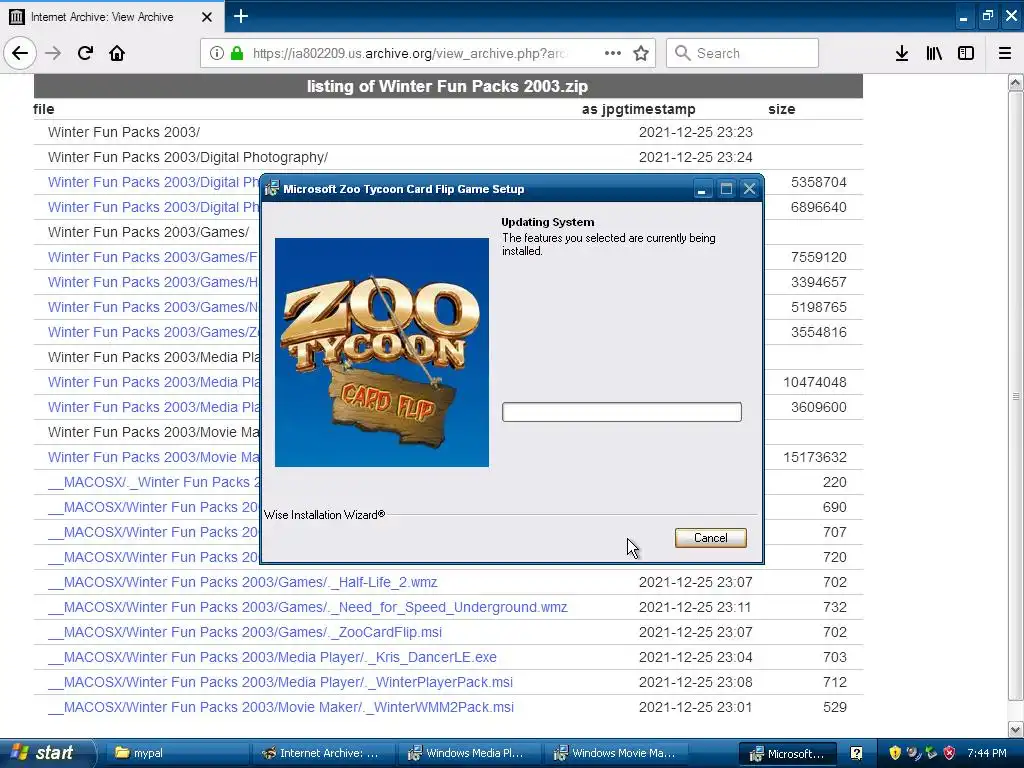Click the installation progress bar
The height and width of the screenshot is (768, 1024).
(x=622, y=412)
